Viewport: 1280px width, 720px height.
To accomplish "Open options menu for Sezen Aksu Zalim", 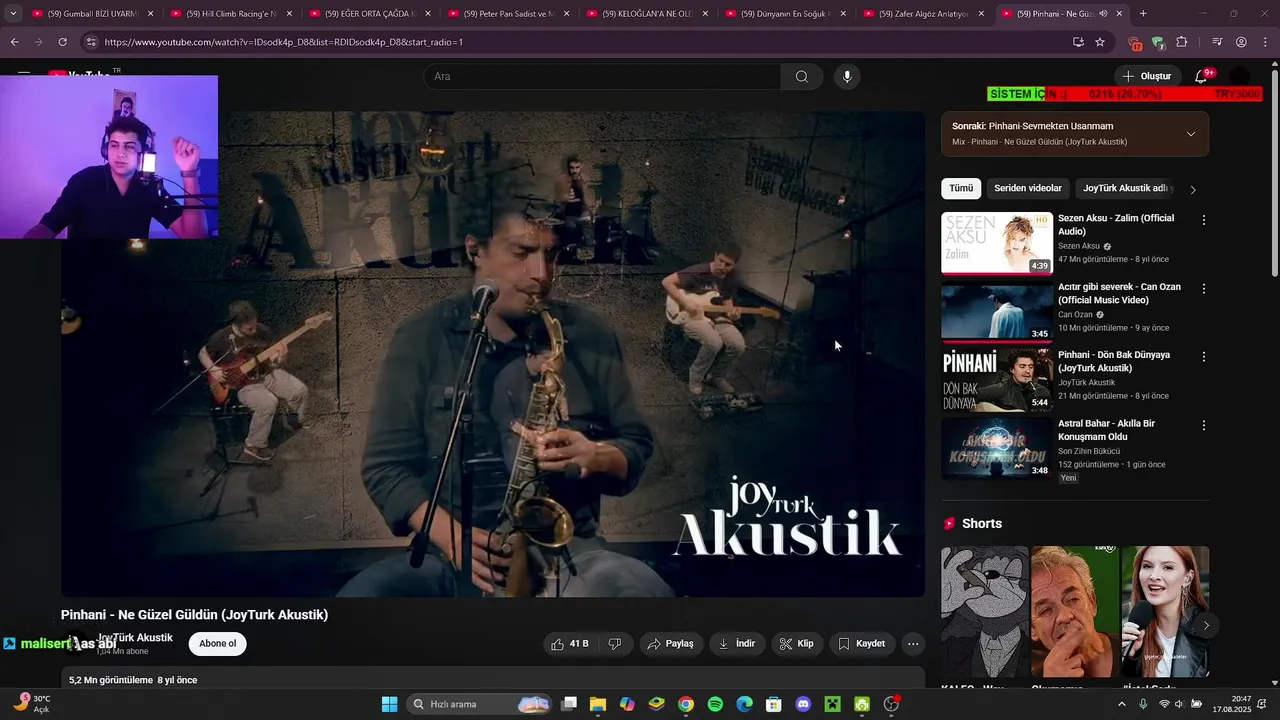I will [1204, 220].
